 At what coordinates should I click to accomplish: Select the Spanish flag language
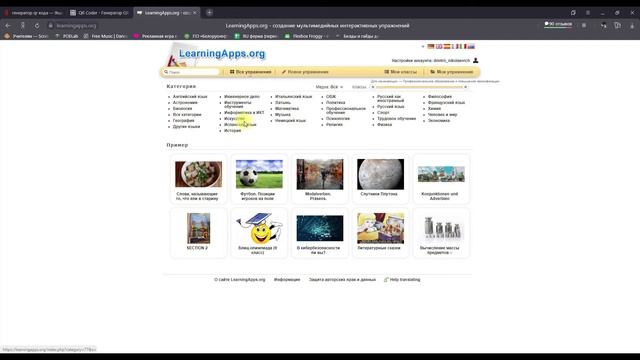coord(447,47)
